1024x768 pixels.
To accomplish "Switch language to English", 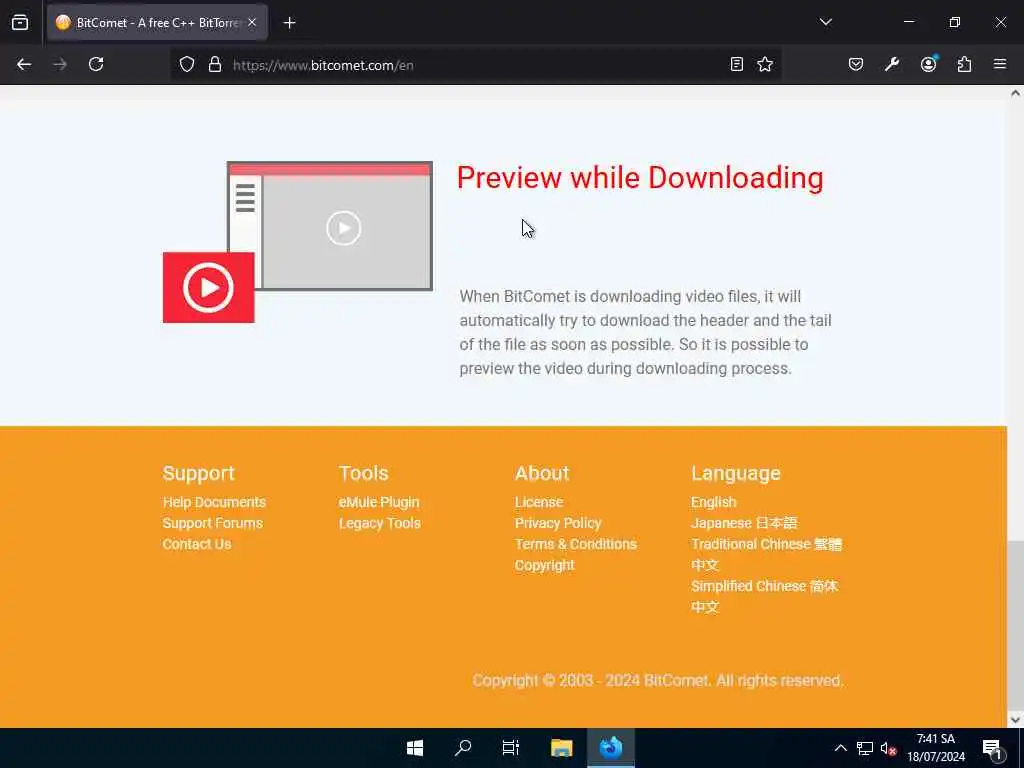I will (x=713, y=502).
